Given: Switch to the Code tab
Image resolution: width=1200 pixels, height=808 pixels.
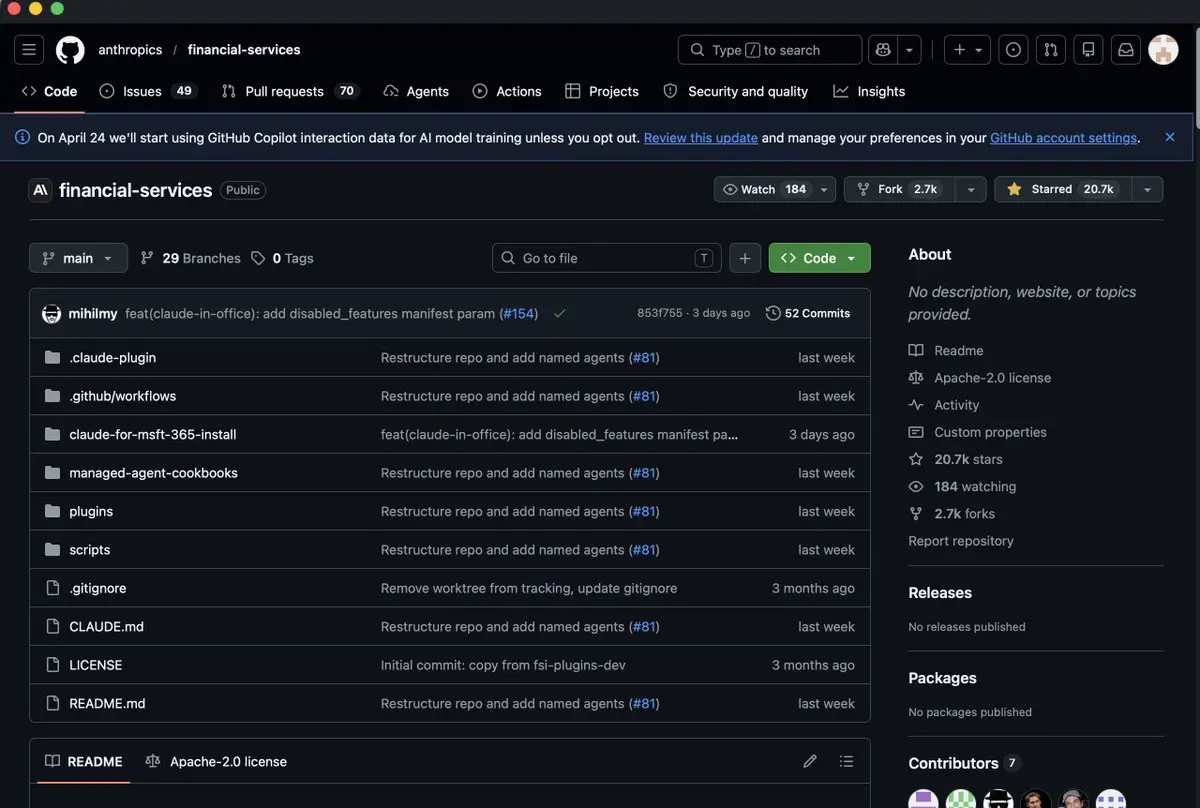Looking at the screenshot, I should [49, 91].
